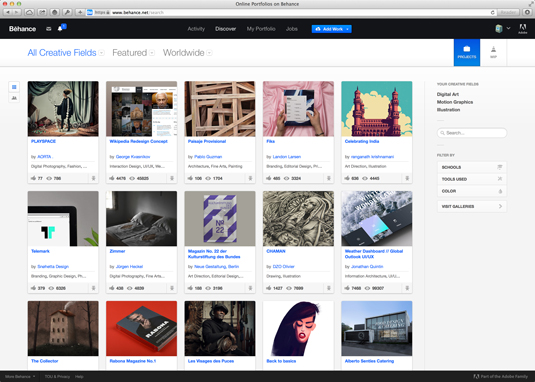Click the creative fields search box
535x382 pixels.
point(472,133)
